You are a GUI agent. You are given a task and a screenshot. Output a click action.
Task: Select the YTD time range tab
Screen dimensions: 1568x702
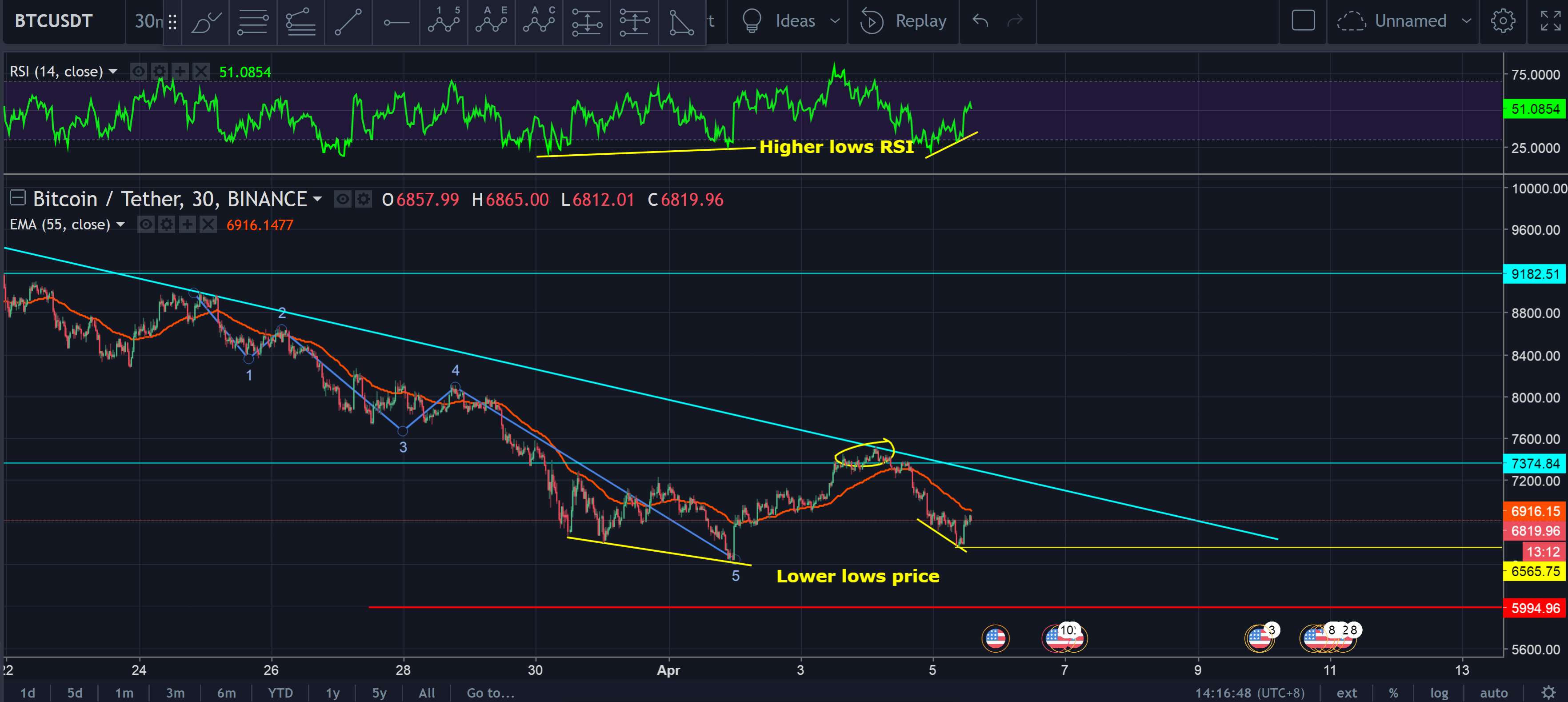(280, 693)
